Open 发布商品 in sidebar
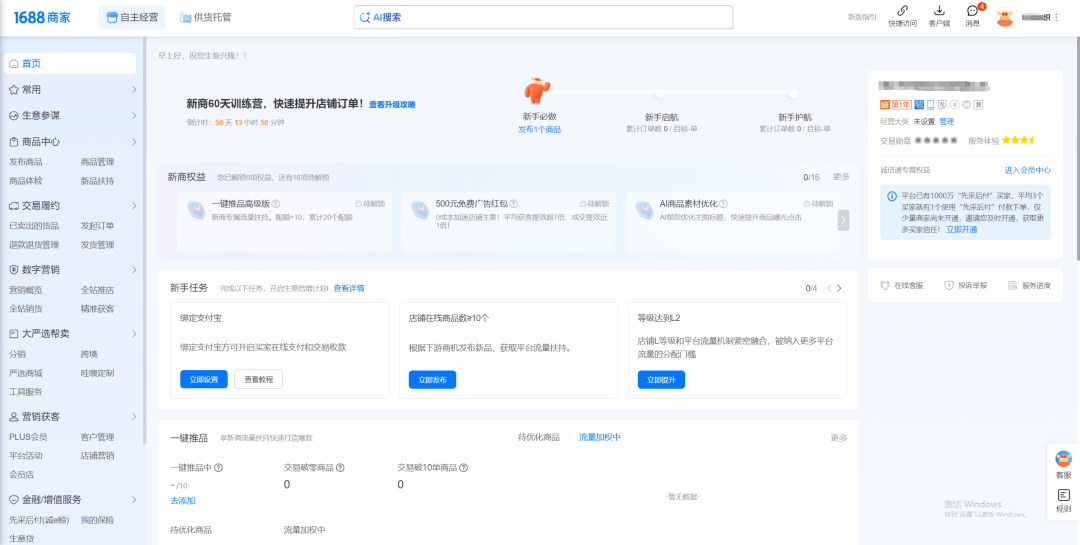 click(25, 162)
